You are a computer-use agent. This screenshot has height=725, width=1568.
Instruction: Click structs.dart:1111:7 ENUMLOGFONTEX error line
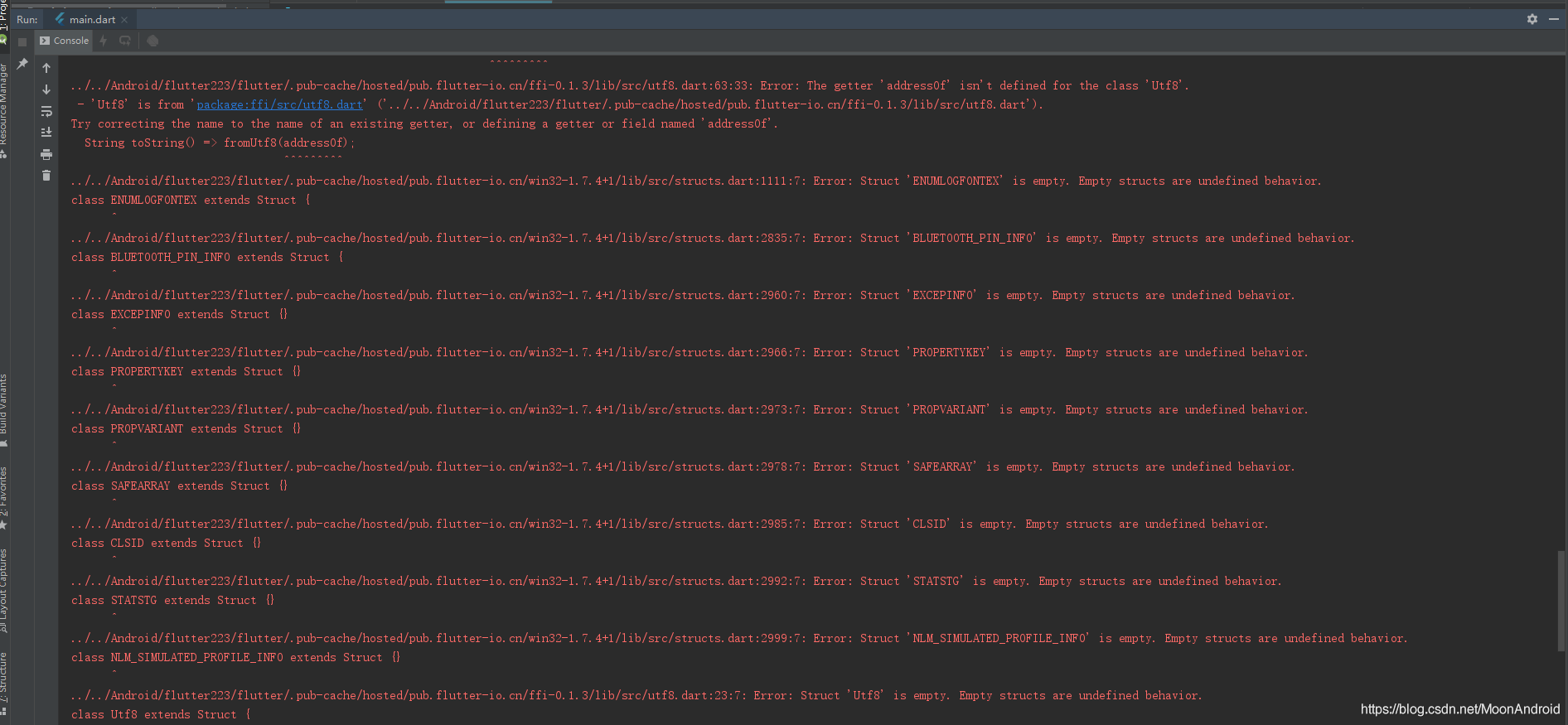point(696,181)
